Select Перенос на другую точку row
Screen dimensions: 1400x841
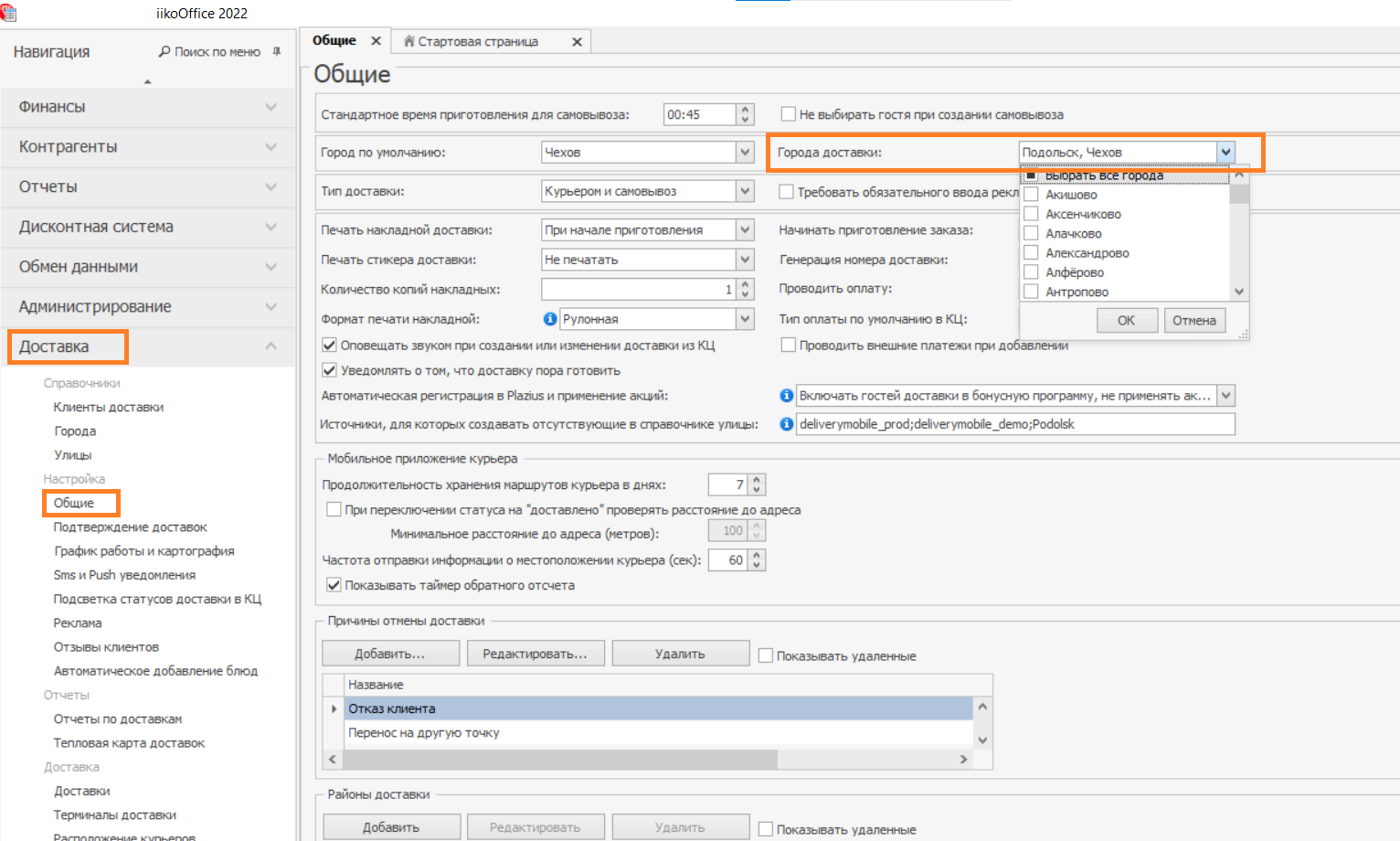point(658,732)
